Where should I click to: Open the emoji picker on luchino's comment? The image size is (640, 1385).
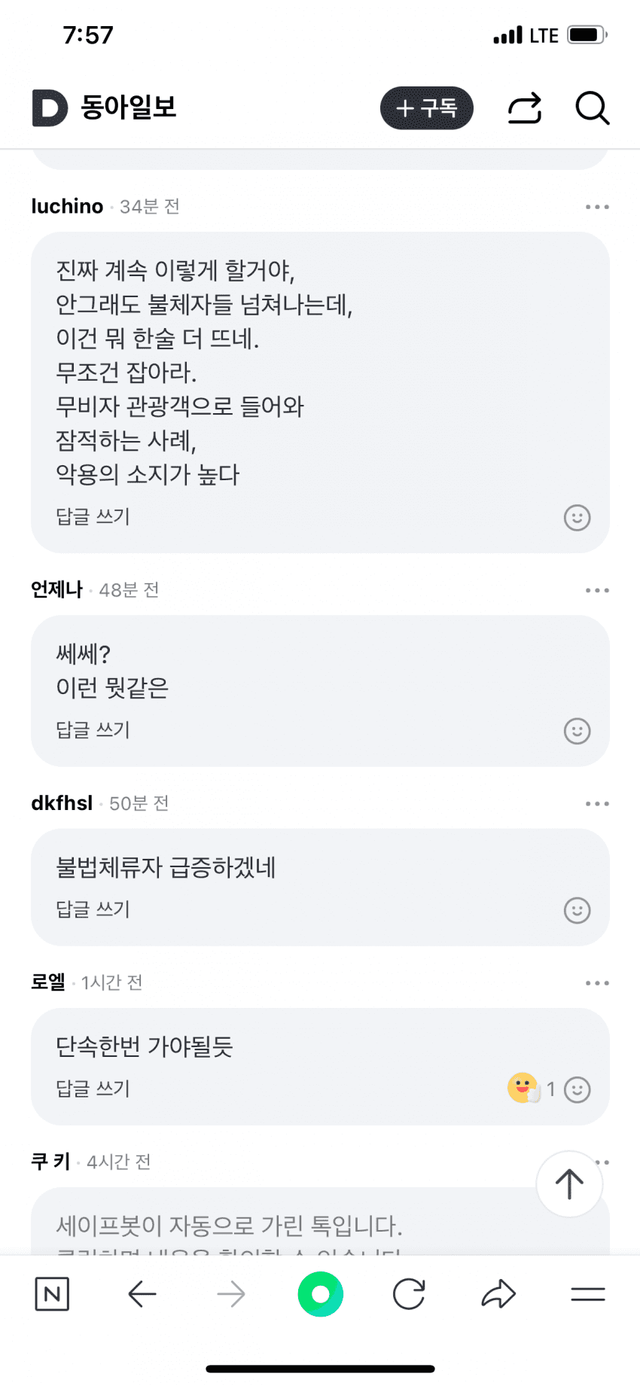[x=576, y=518]
